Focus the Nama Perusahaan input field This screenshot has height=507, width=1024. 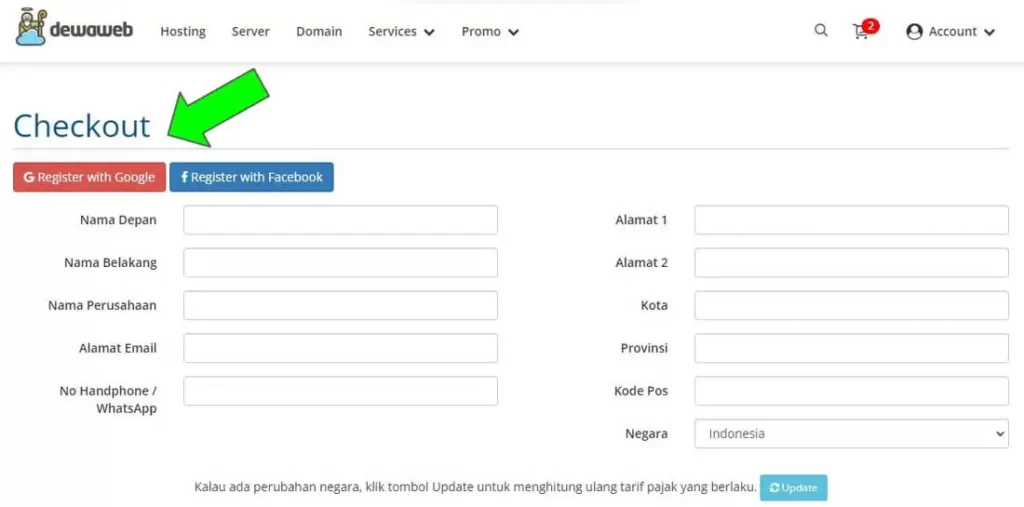[340, 305]
